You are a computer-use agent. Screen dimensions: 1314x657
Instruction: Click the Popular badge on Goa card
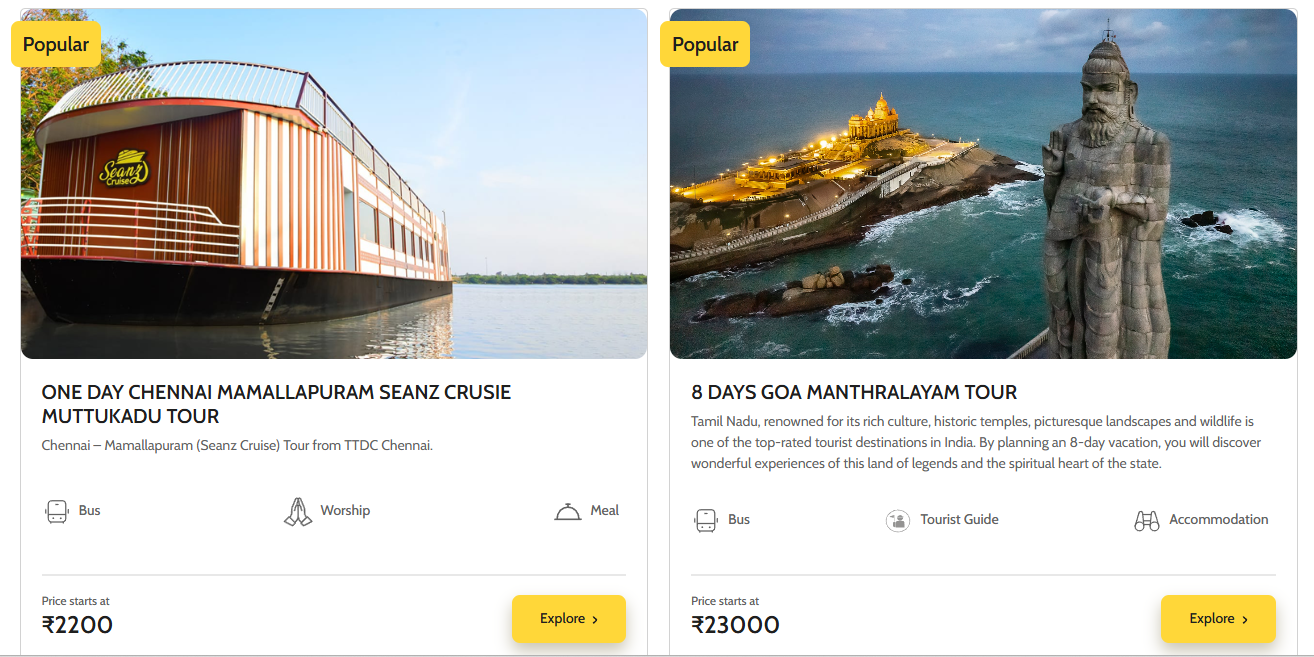click(705, 44)
